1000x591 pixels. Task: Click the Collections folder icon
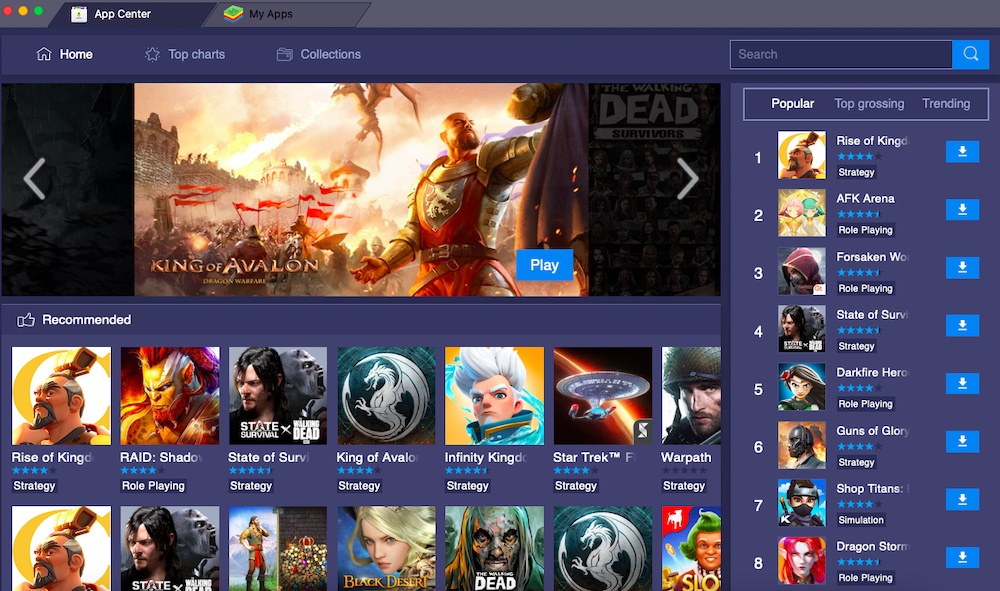(x=284, y=54)
